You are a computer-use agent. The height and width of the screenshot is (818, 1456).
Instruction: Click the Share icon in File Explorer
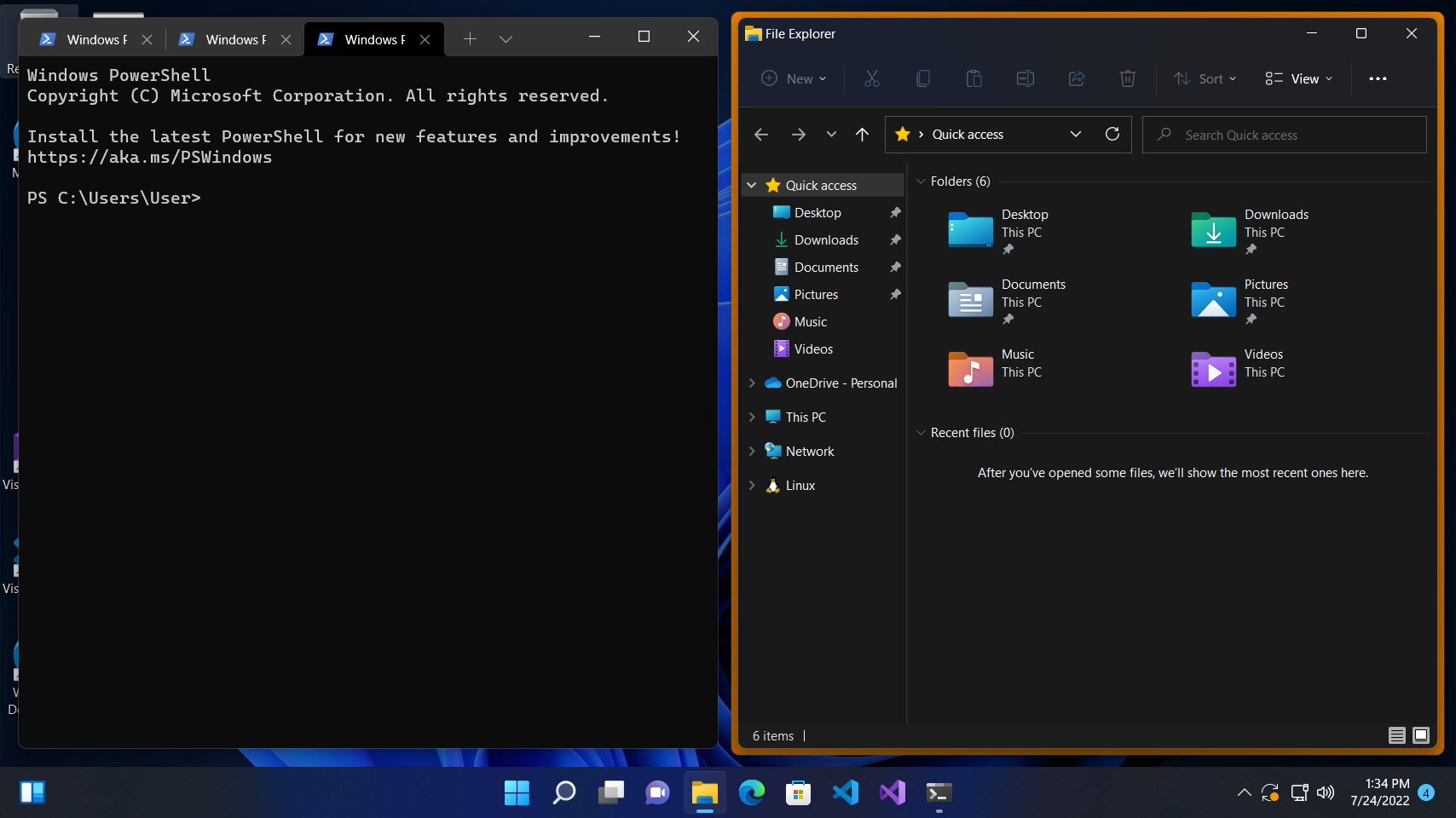1076,78
